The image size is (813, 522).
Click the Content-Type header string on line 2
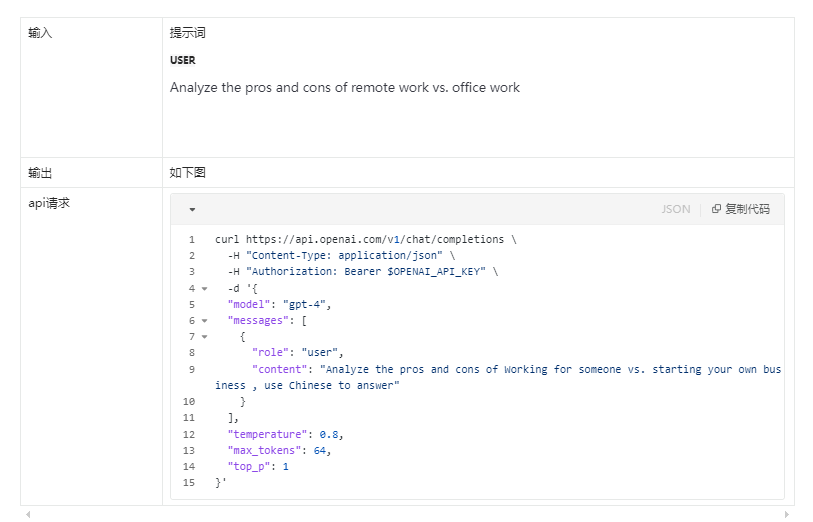pyautogui.click(x=344, y=255)
